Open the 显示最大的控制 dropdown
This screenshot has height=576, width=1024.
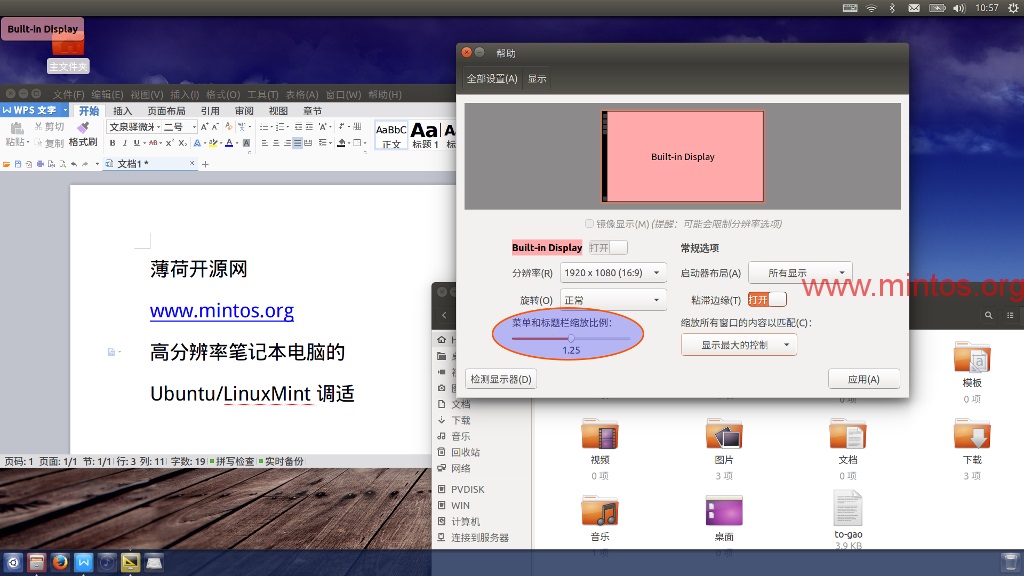[x=739, y=345]
